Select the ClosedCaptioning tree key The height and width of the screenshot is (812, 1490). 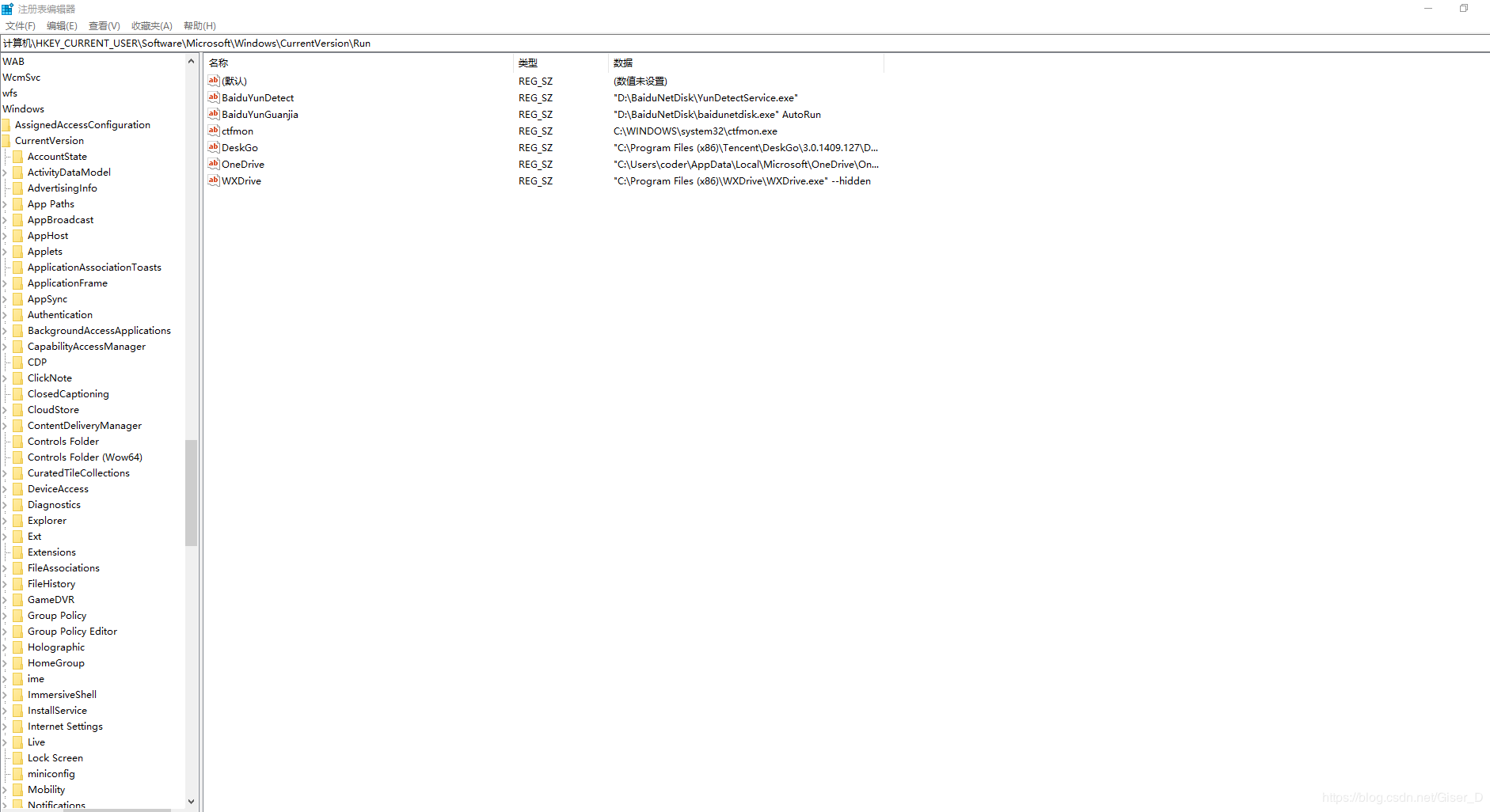click(x=68, y=394)
